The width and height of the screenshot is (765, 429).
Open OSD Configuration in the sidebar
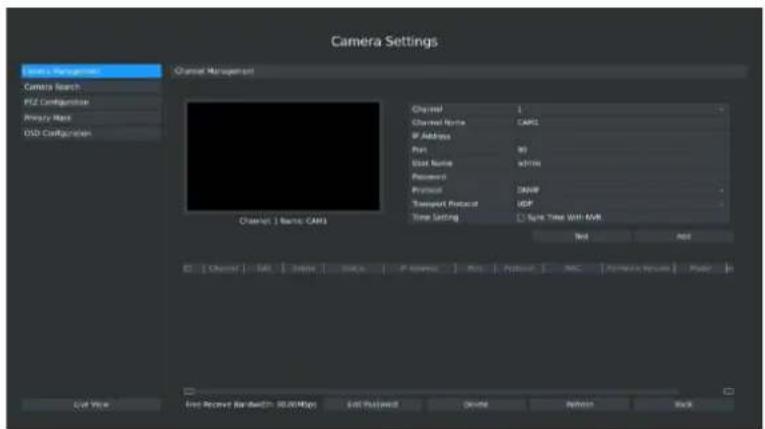click(91, 133)
